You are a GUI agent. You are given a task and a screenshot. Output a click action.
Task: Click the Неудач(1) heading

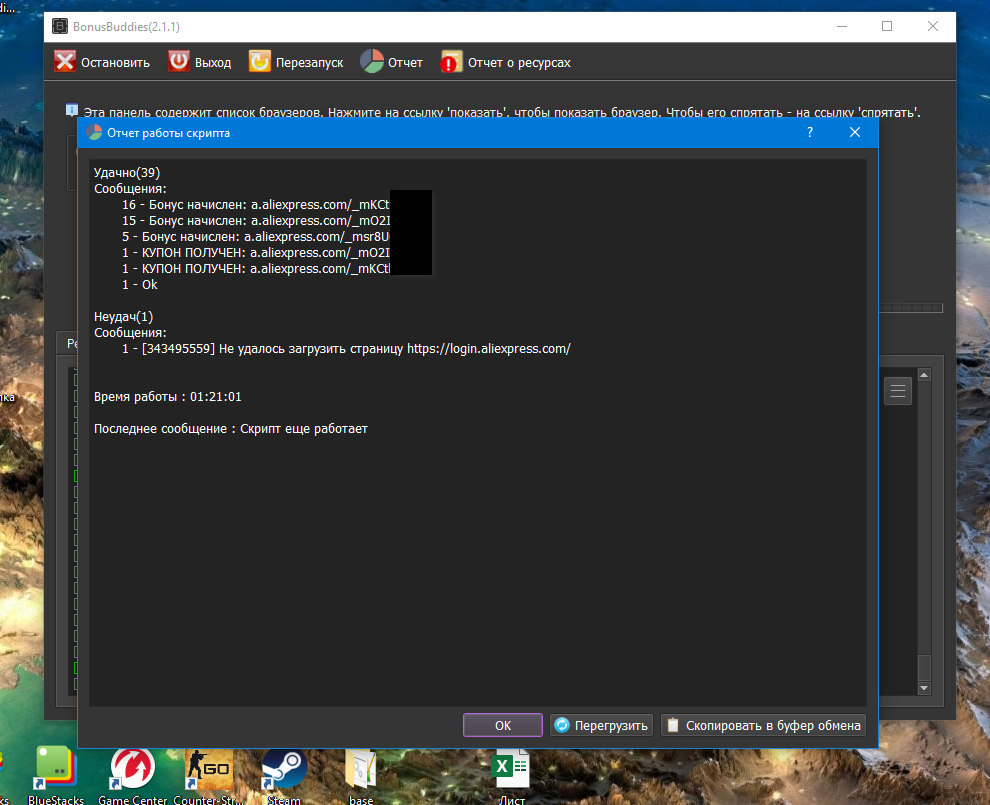click(123, 316)
